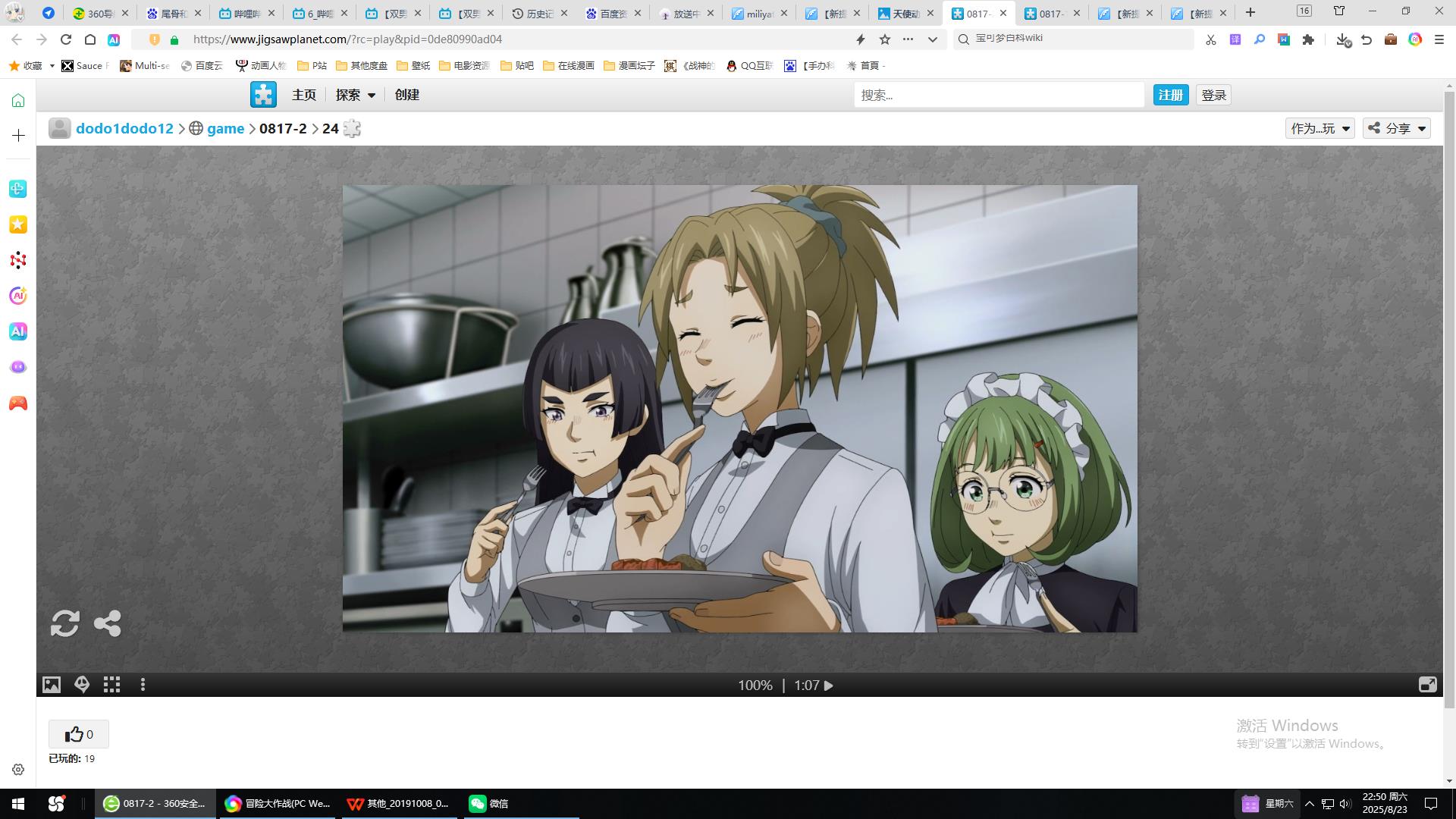Open the browser search box 宝可梦百科wiki
Viewport: 1456px width, 819px height.
(x=1073, y=39)
